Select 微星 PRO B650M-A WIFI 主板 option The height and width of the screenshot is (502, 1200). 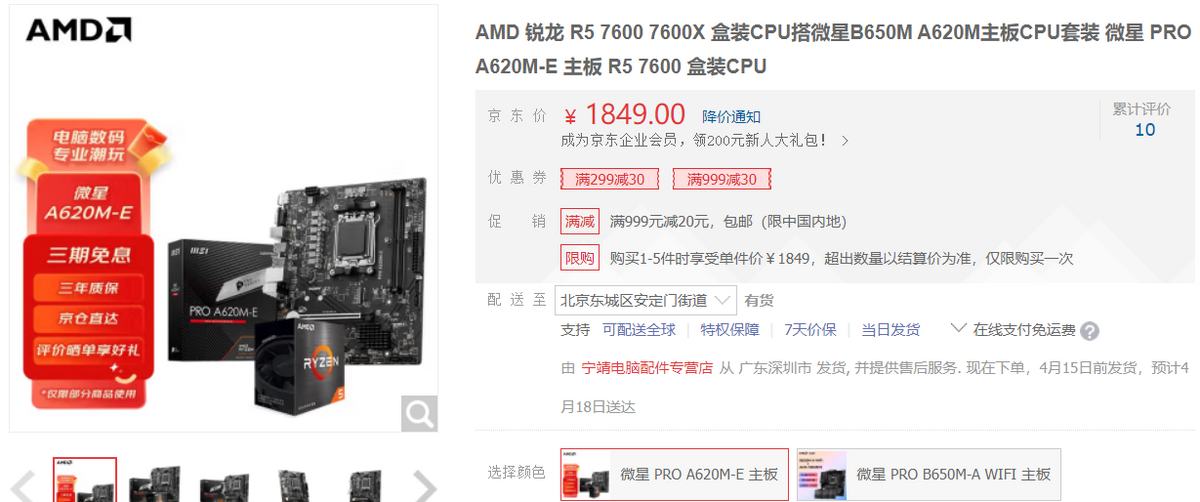[x=928, y=474]
